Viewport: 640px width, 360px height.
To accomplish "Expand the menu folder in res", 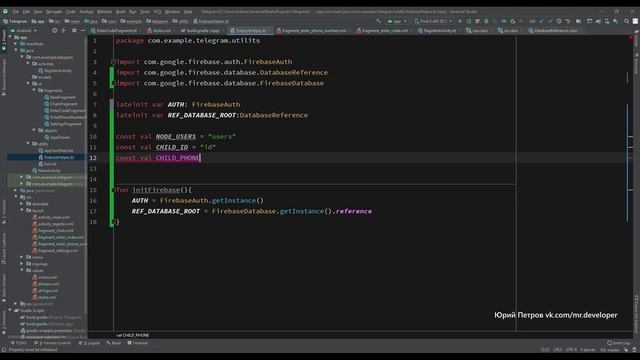I will pyautogui.click(x=22, y=257).
